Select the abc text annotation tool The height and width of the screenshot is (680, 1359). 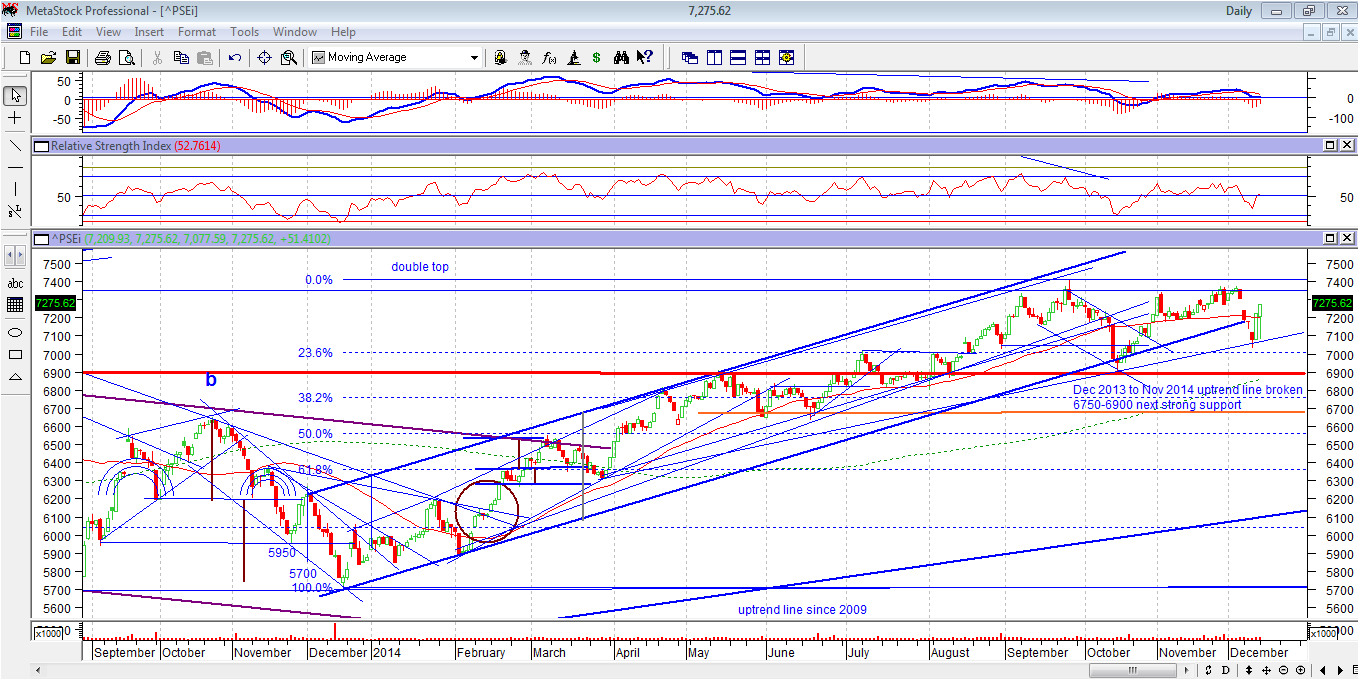pyautogui.click(x=14, y=283)
